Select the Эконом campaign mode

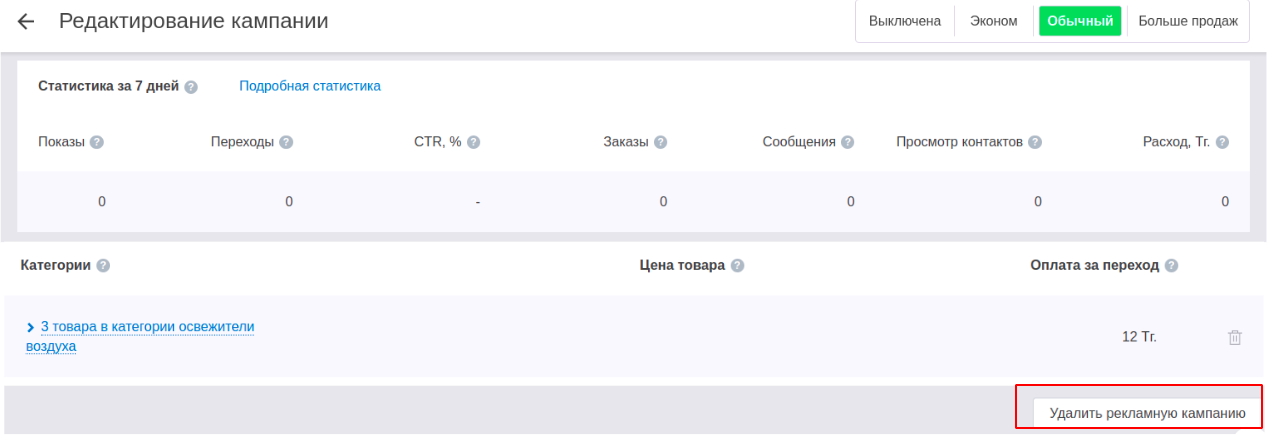click(994, 21)
